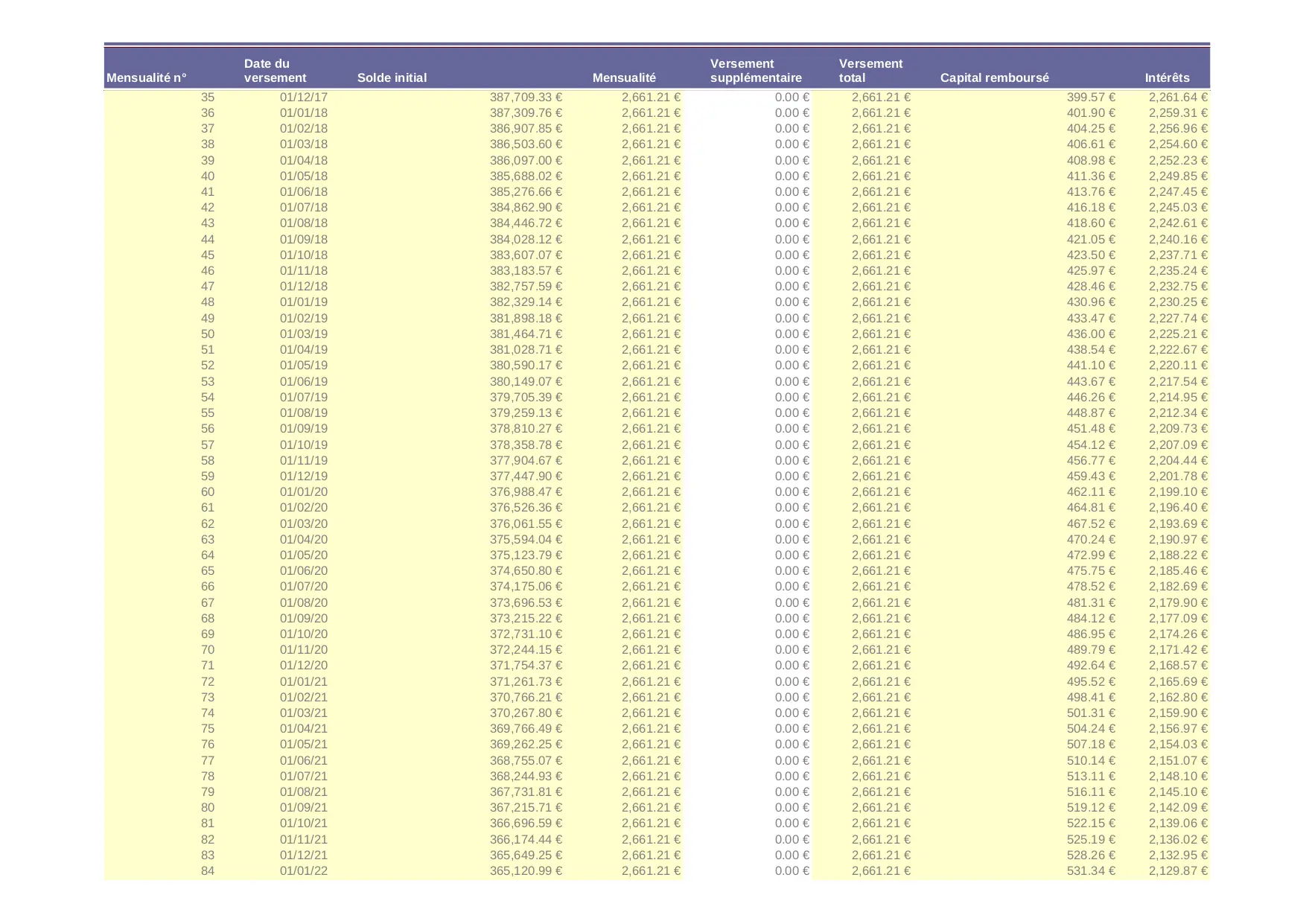Click the capital repaid value 436.00 €
Image resolution: width=1306 pixels, height=924 pixels.
[1090, 334]
